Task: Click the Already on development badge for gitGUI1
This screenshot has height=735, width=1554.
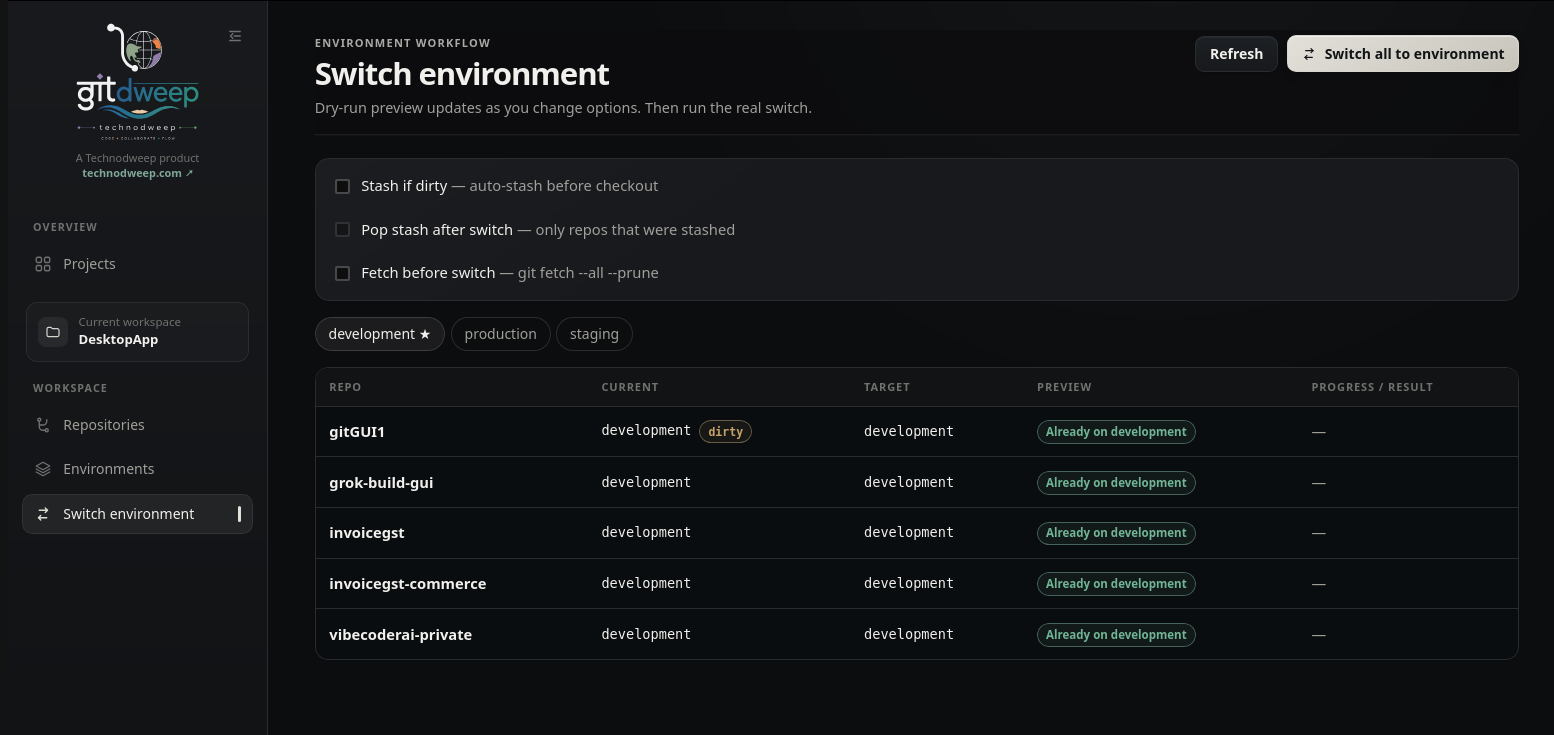Action: pos(1116,432)
